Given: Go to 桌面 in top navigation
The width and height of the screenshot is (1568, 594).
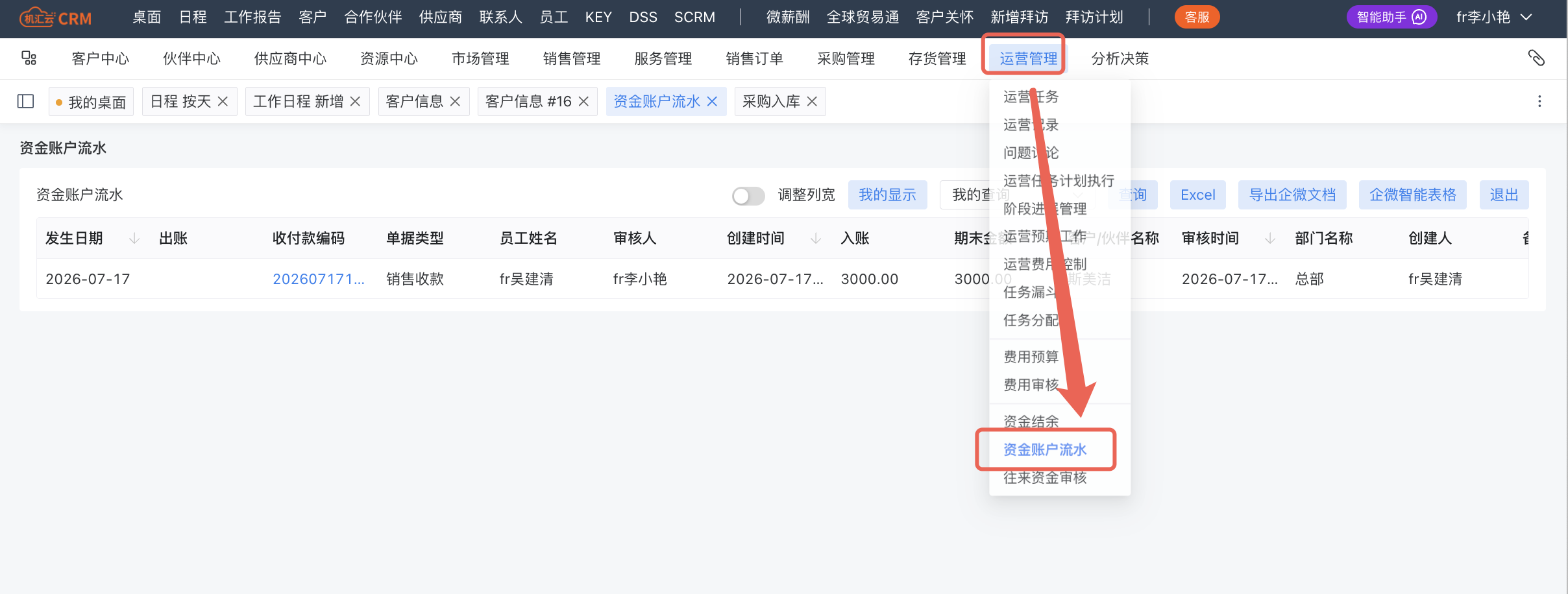Looking at the screenshot, I should (147, 18).
